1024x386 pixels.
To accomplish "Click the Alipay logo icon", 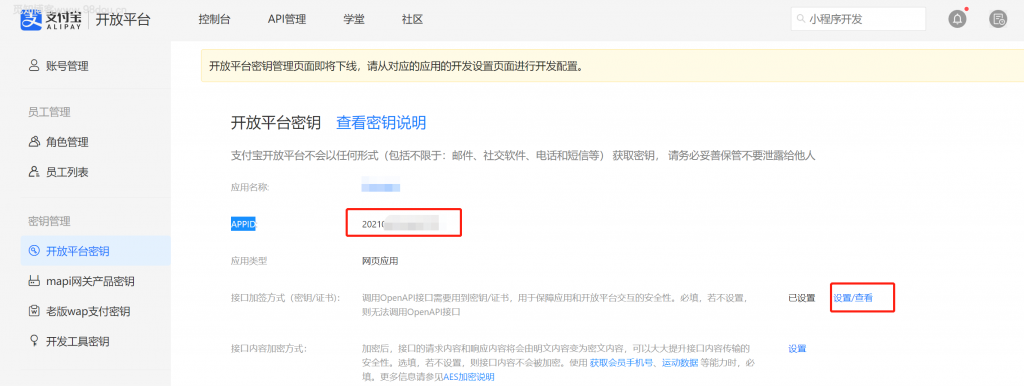I will tap(30, 19).
